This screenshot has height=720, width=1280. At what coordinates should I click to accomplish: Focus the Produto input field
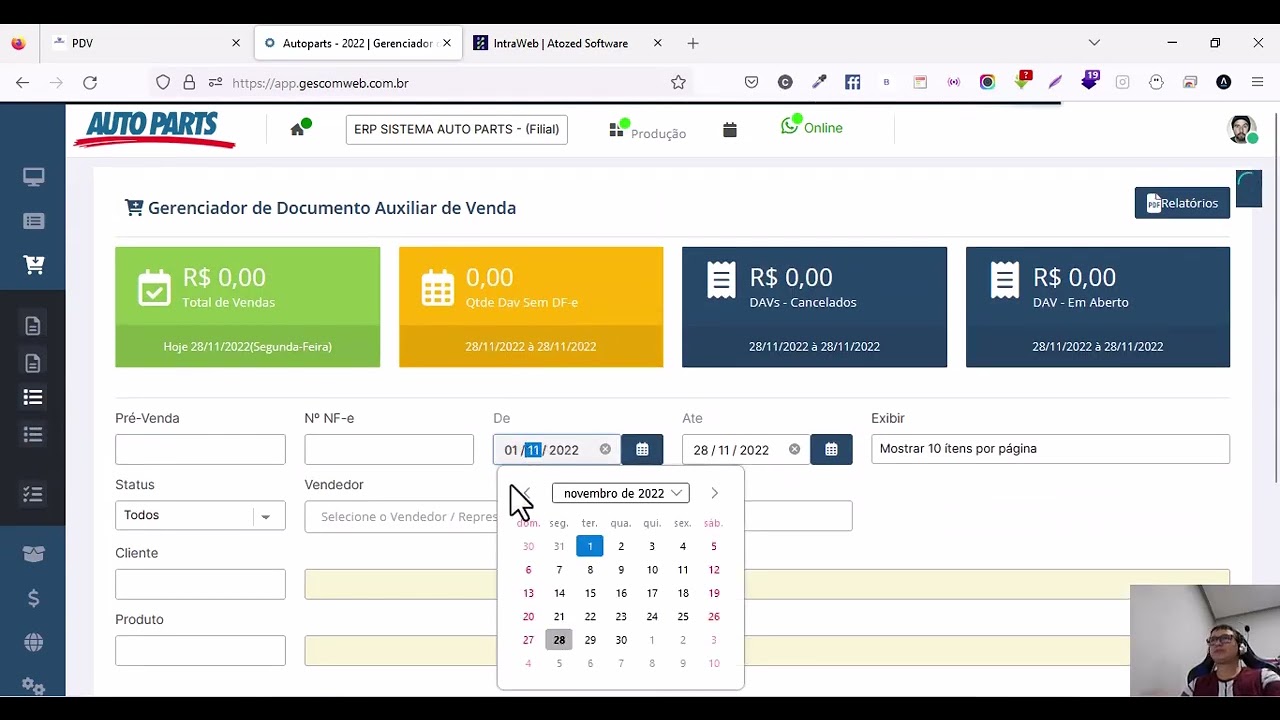click(200, 651)
